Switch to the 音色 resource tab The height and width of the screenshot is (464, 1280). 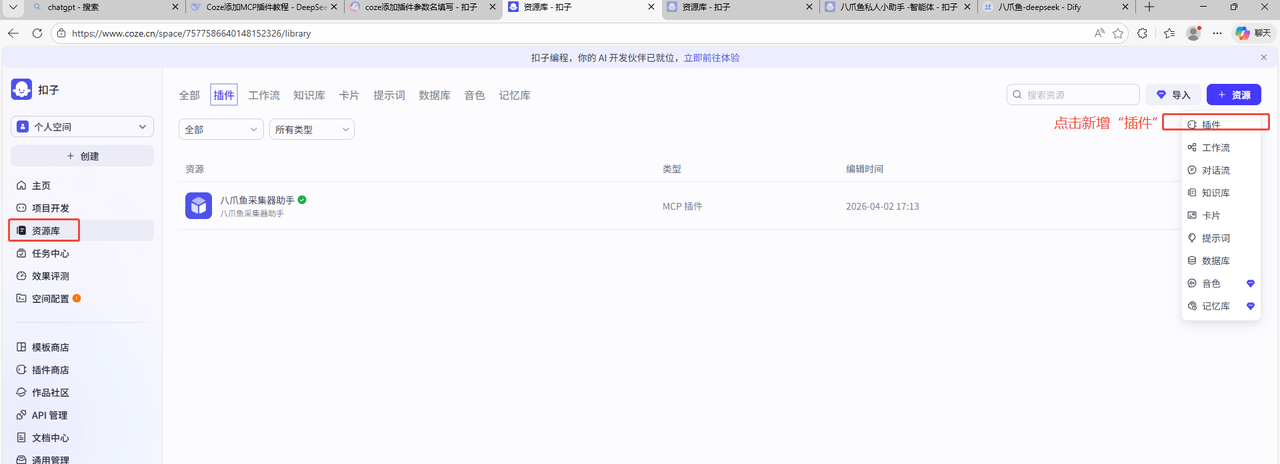pyautogui.click(x=474, y=95)
